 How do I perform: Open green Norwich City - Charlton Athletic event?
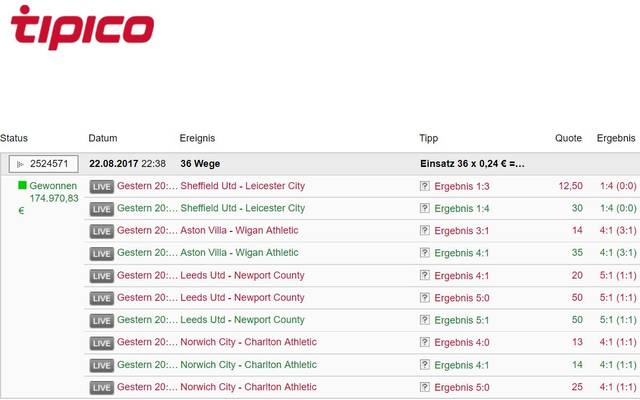click(x=249, y=365)
